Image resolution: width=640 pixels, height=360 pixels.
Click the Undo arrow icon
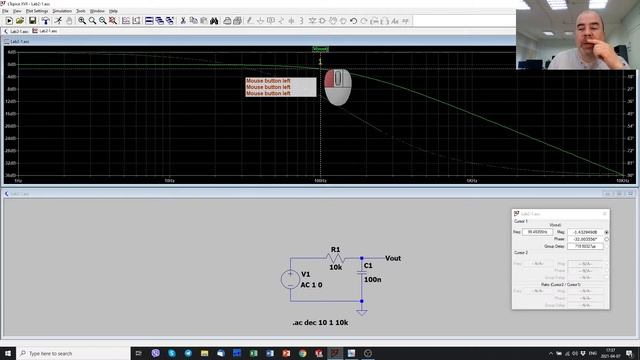pyautogui.click(x=353, y=20)
